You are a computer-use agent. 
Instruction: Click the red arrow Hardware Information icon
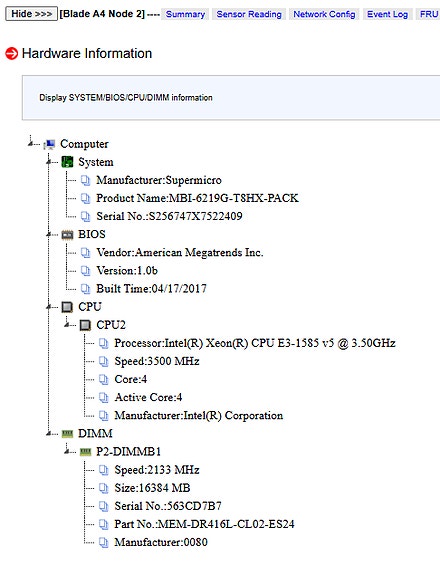(x=11, y=54)
